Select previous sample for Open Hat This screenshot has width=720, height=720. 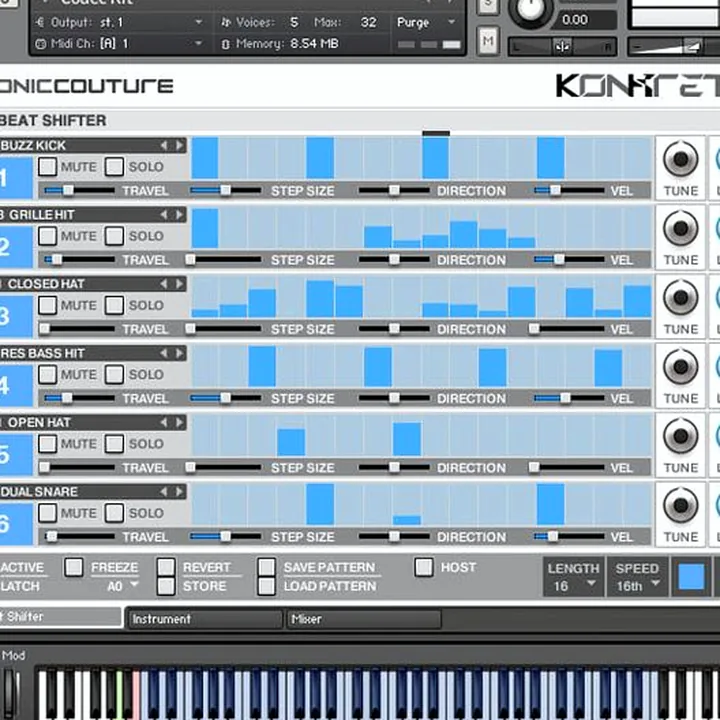[163, 422]
